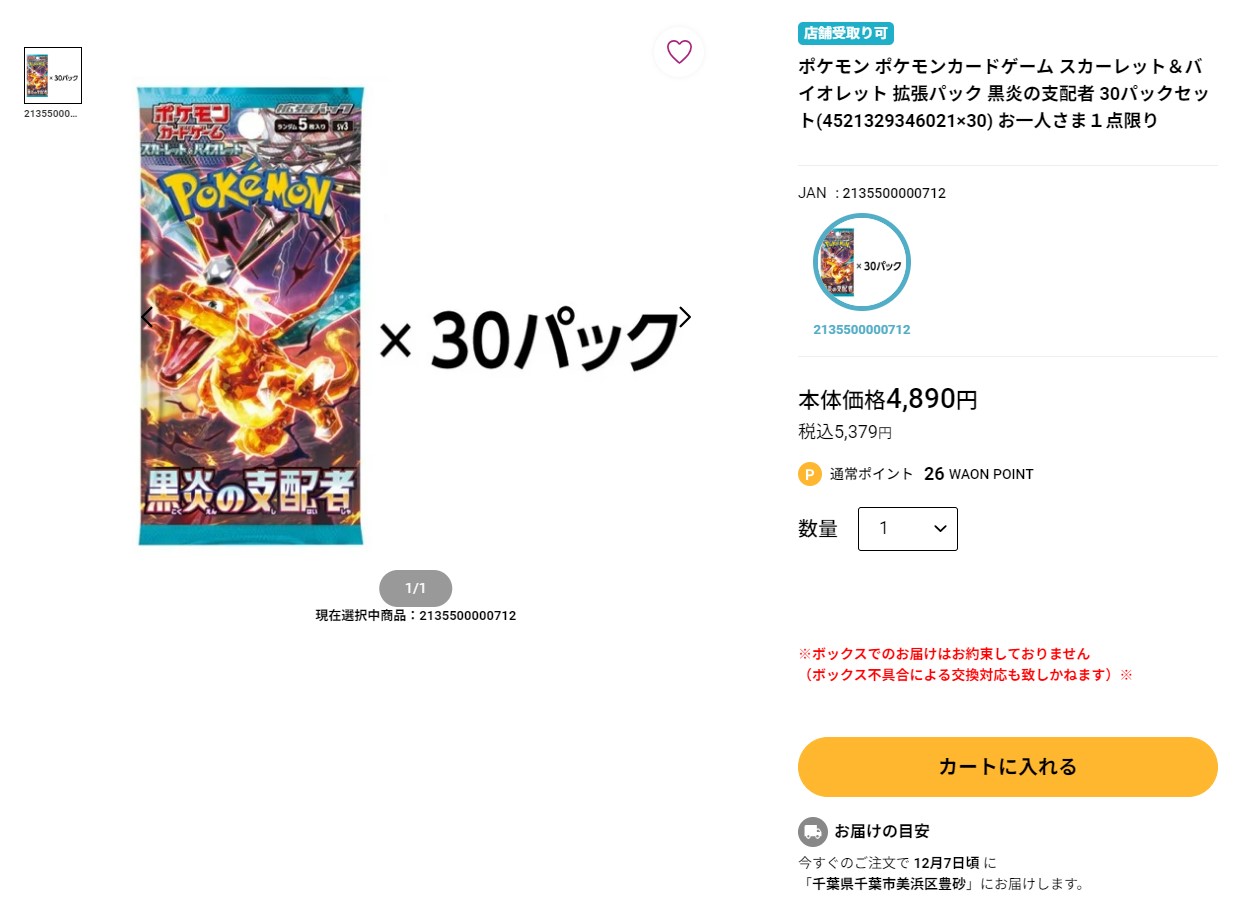Image resolution: width=1242 pixels, height=897 pixels.
Task: Select the circular 30パック variant image
Action: [862, 263]
